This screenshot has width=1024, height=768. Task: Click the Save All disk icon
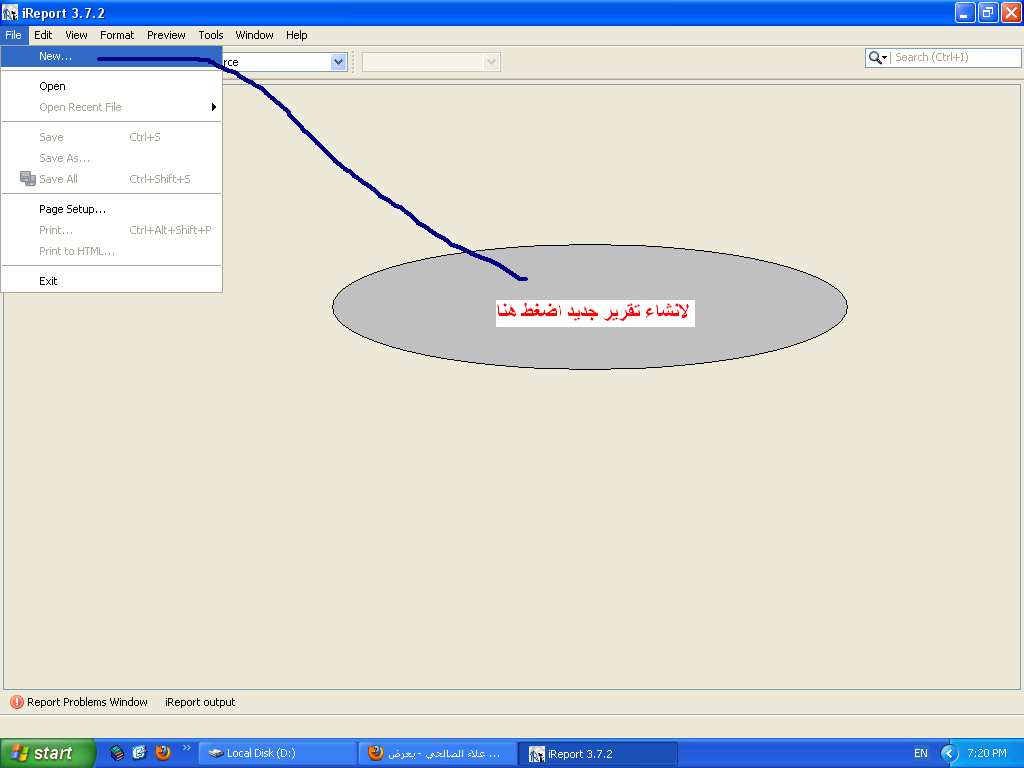pyautogui.click(x=27, y=178)
